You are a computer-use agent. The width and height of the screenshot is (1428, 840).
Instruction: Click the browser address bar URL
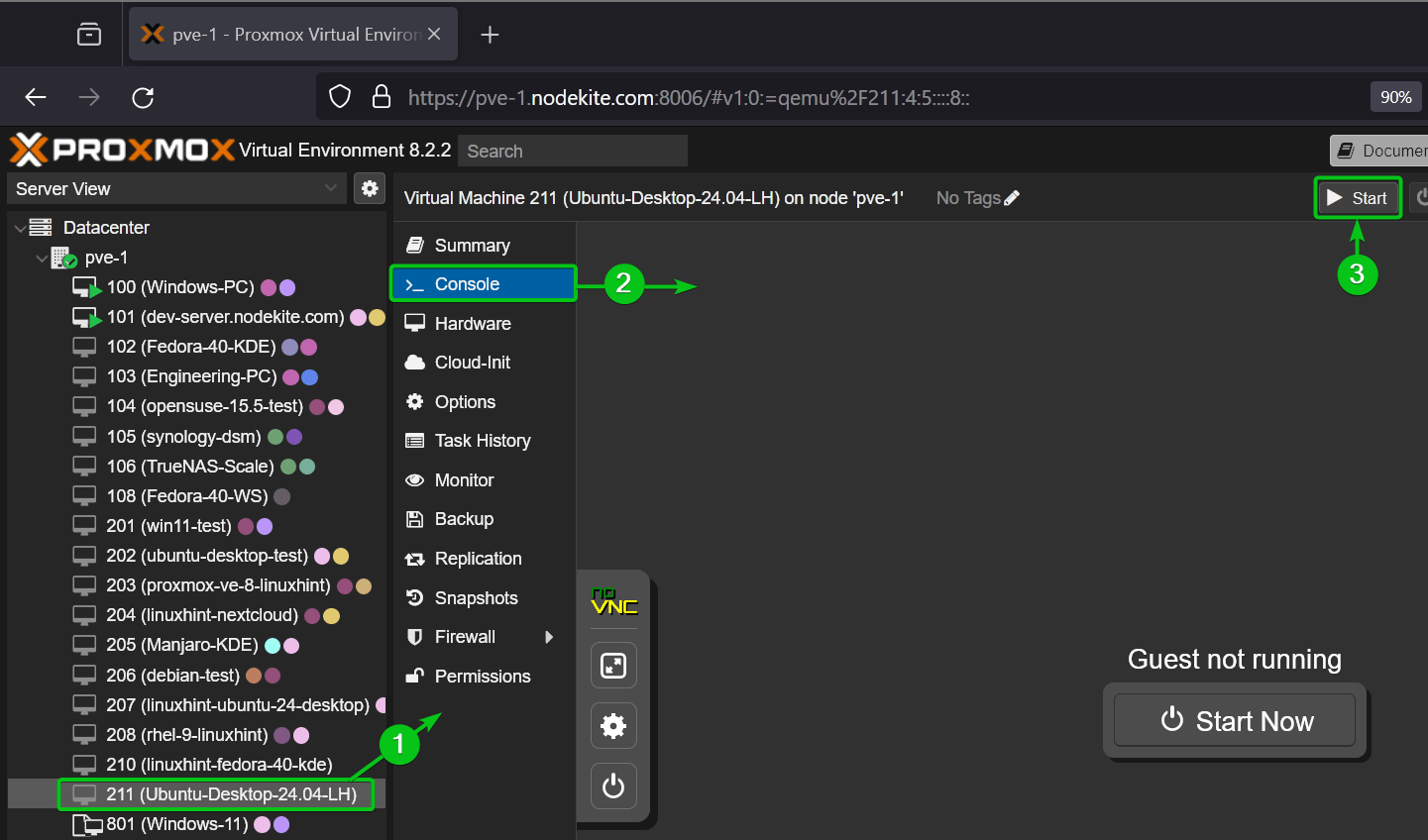tap(689, 97)
